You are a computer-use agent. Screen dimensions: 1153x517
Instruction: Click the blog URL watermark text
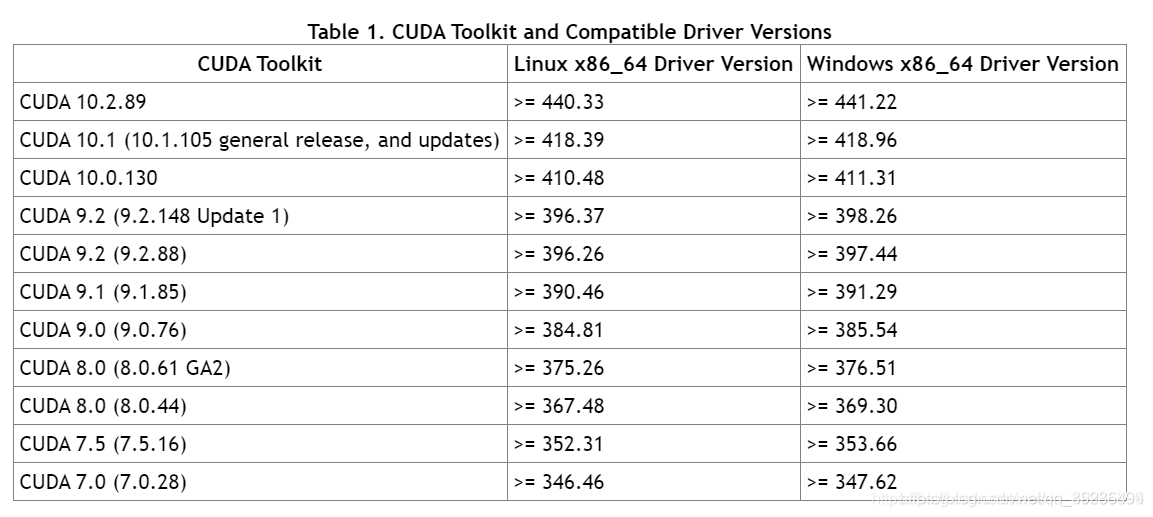[x=1007, y=499]
